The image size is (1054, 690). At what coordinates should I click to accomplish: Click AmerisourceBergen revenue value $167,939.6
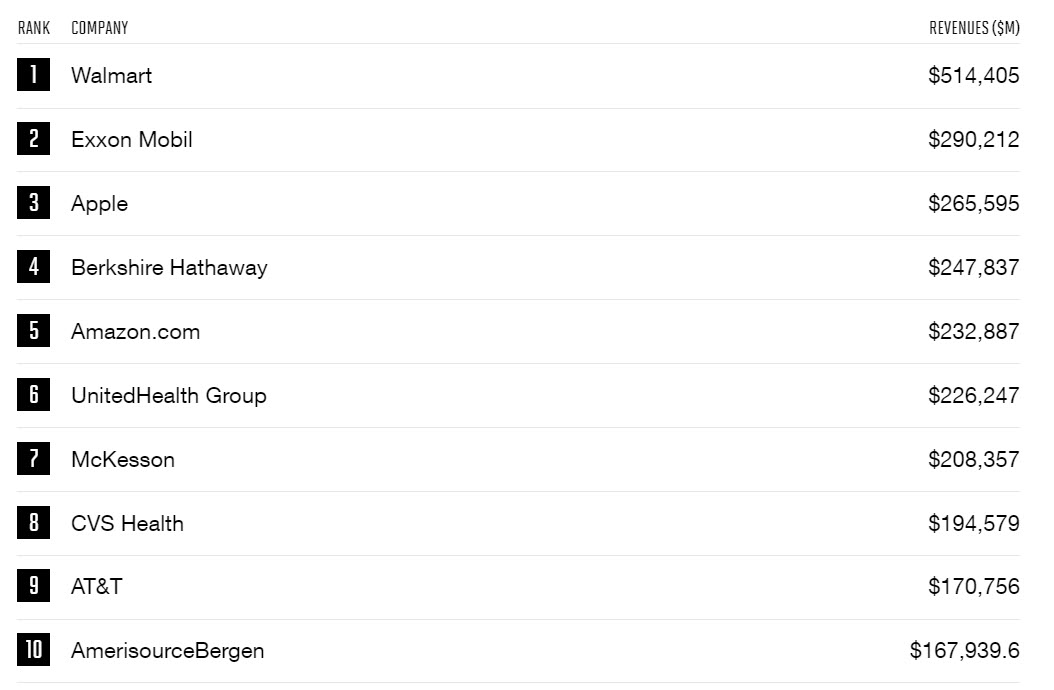(x=964, y=650)
